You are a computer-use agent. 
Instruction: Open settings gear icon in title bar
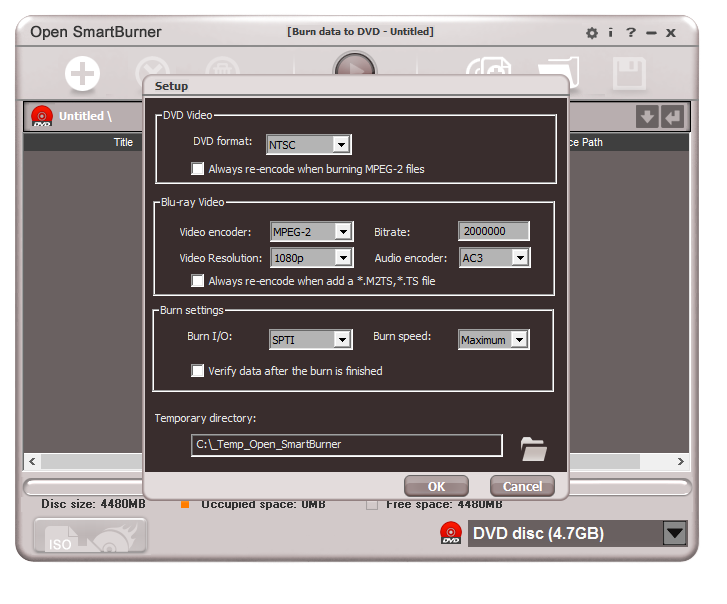(x=592, y=33)
